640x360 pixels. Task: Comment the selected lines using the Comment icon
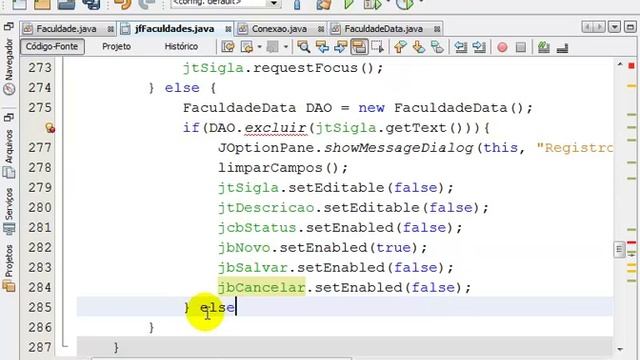(x=543, y=47)
